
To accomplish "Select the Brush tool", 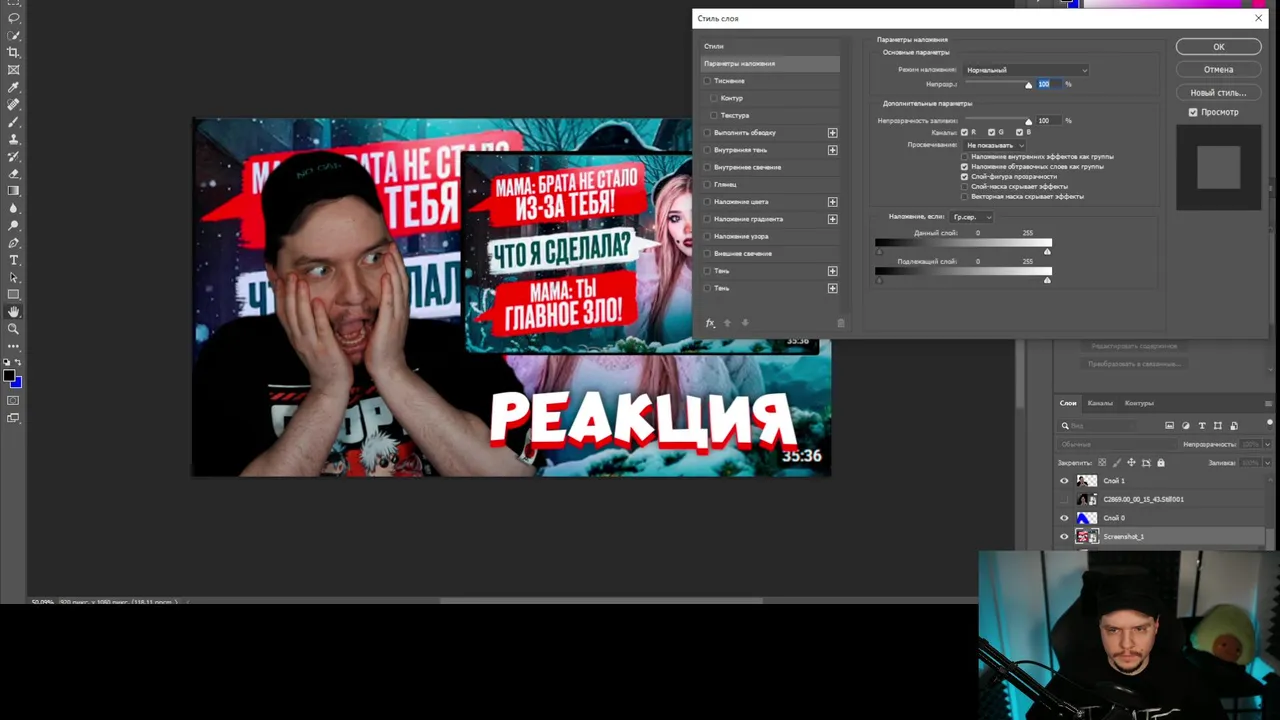I will coord(13,121).
